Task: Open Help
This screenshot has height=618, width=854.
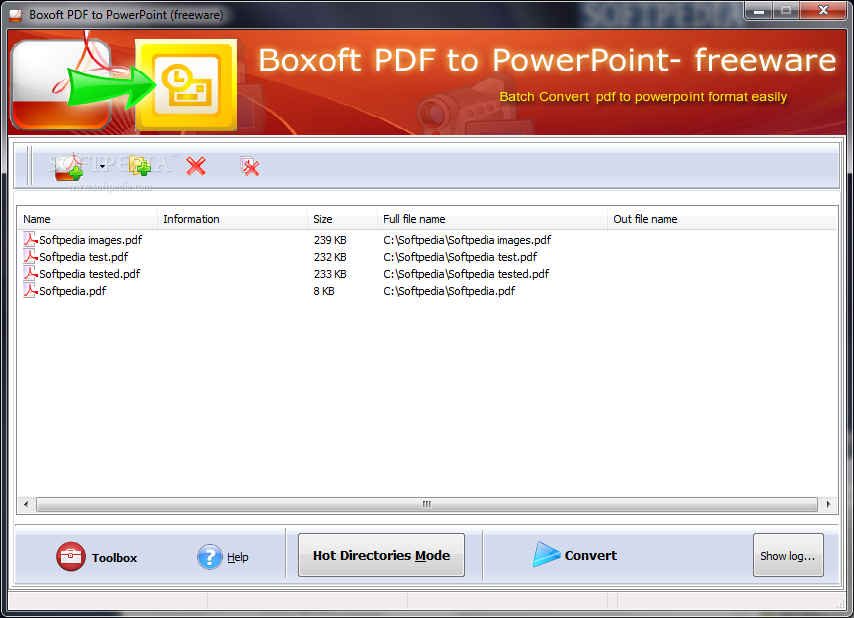Action: point(223,557)
